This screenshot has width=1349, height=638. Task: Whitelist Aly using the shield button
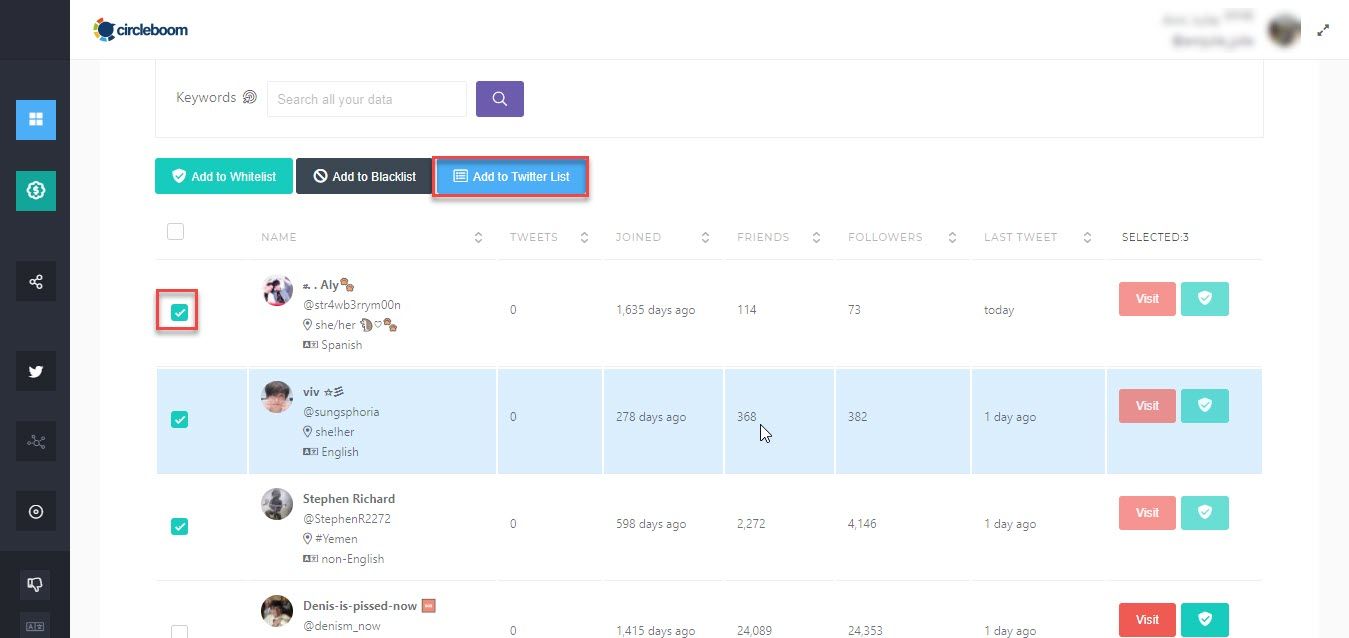(x=1205, y=299)
